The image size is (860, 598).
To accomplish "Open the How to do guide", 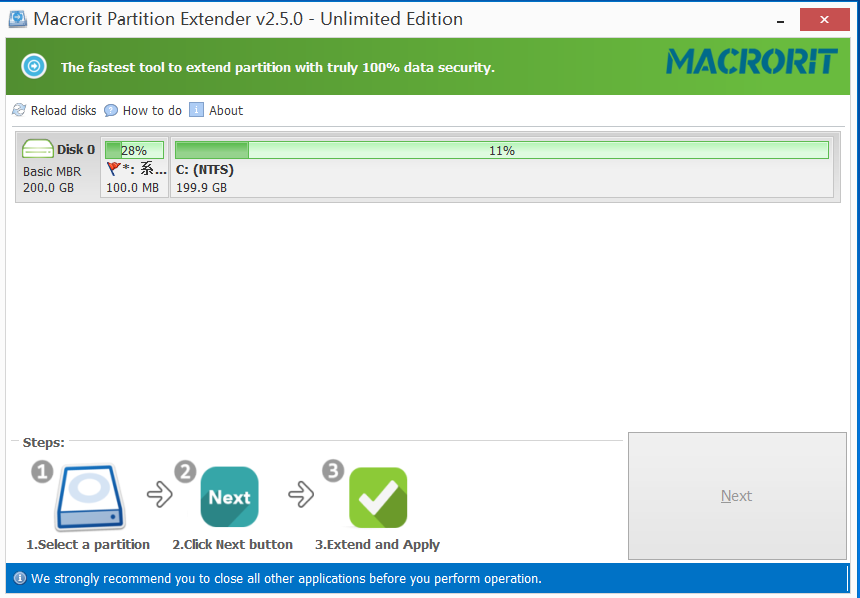I will 143,110.
